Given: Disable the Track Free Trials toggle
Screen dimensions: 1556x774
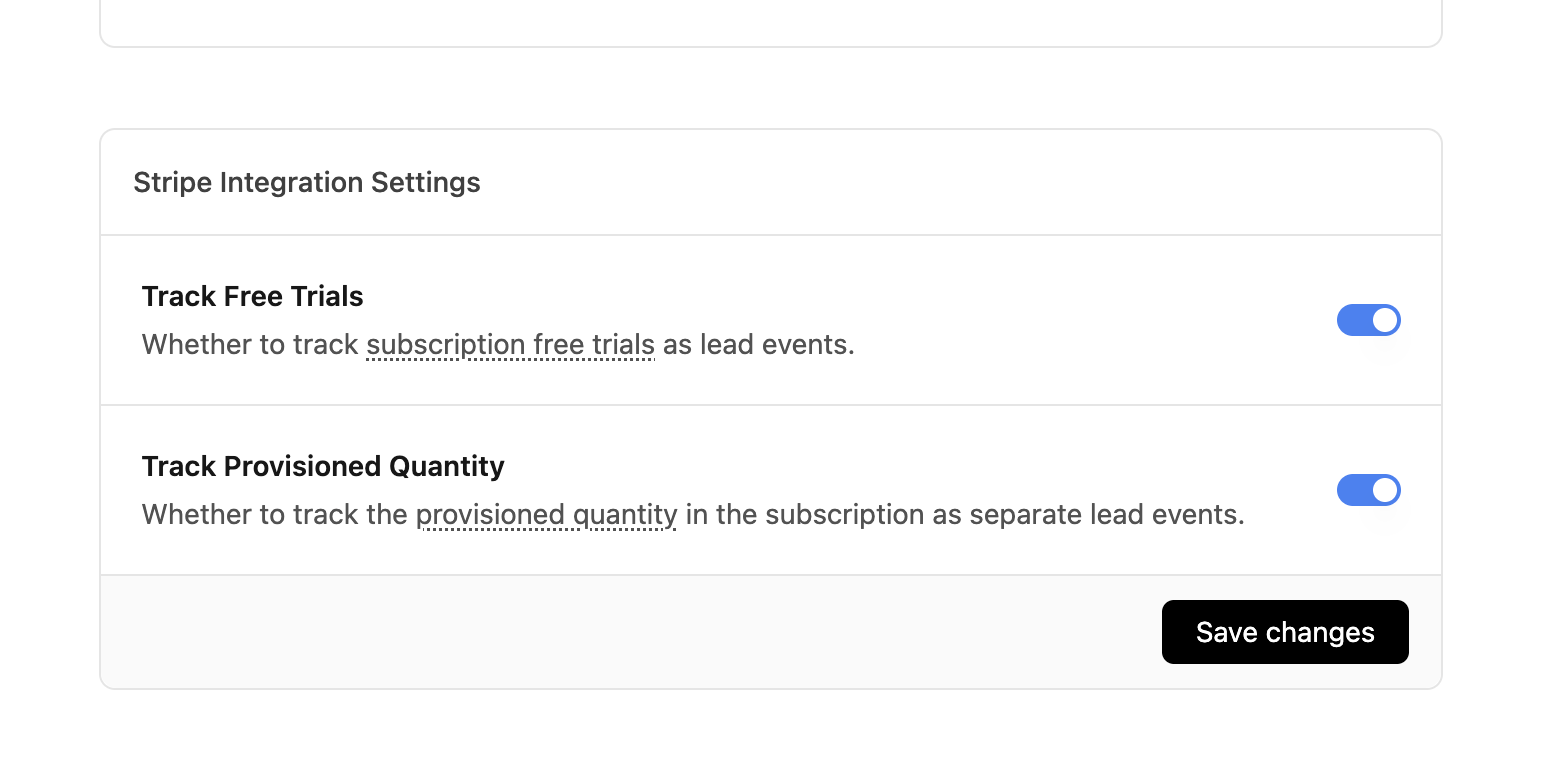Looking at the screenshot, I should coord(1369,320).
